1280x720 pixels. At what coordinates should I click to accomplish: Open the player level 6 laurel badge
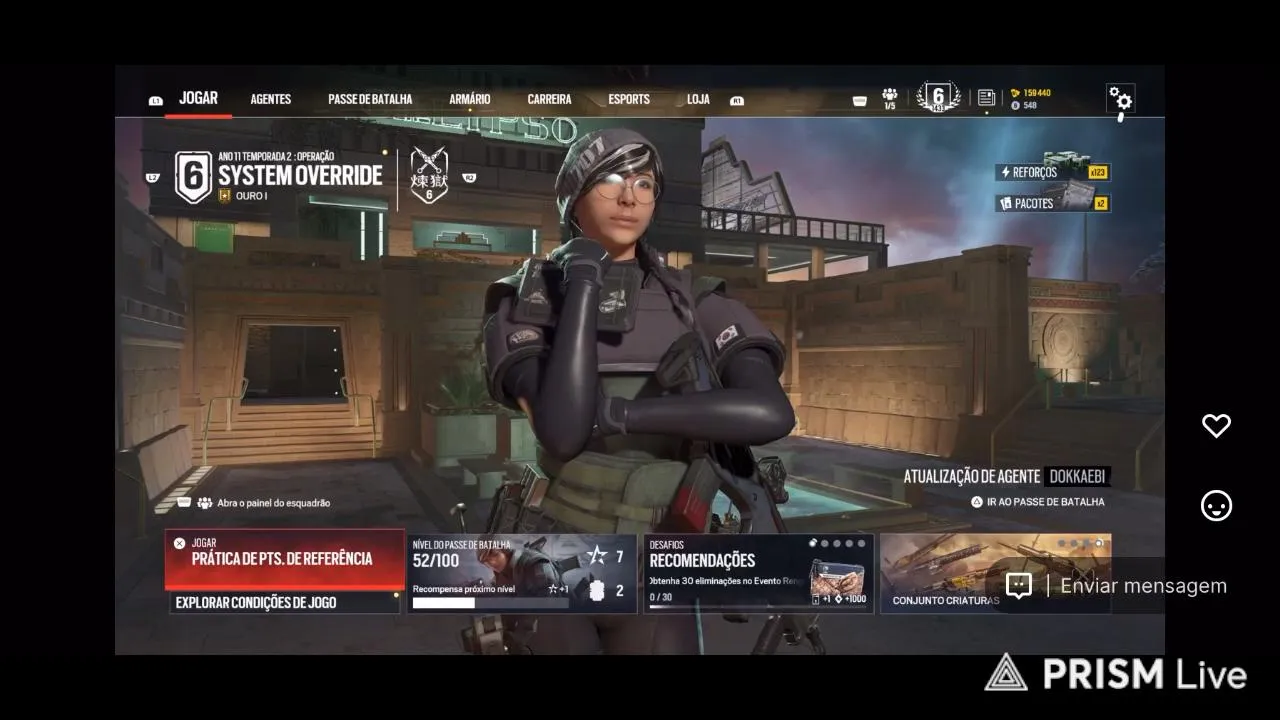click(x=938, y=97)
